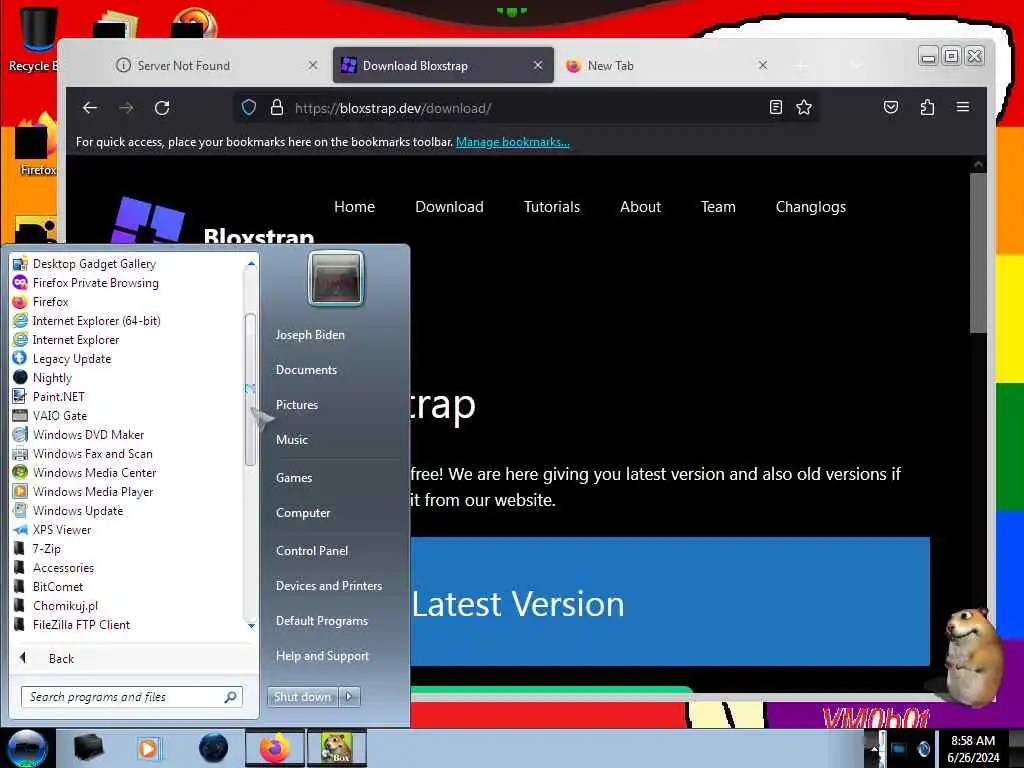
Task: Go Back to the main Start menu view
Action: 133,658
